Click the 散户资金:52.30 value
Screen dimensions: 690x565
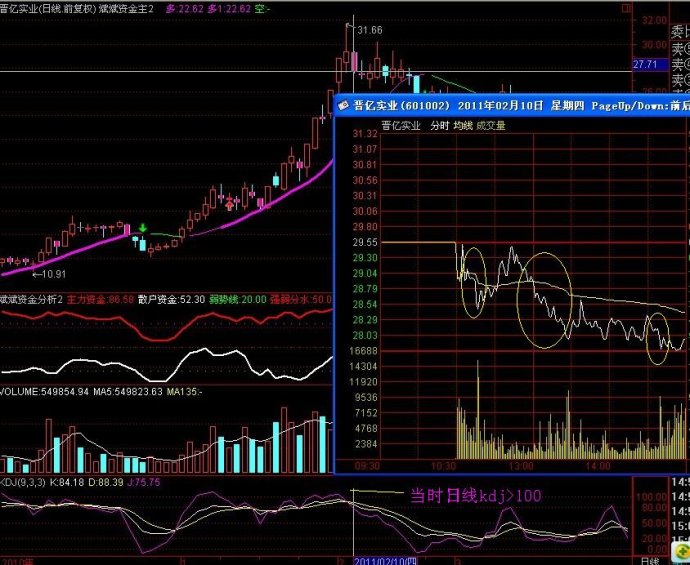pyautogui.click(x=171, y=300)
